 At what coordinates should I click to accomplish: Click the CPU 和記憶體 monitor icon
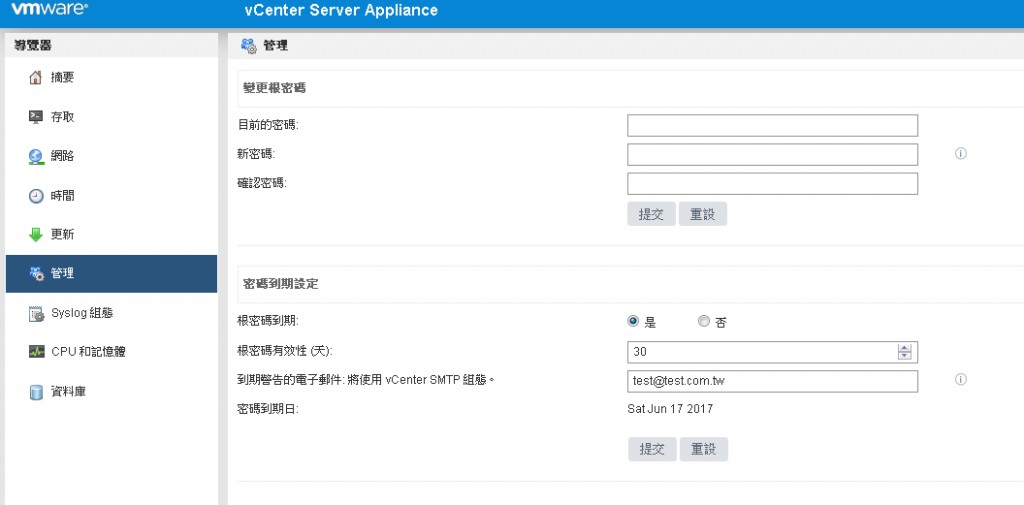point(37,352)
